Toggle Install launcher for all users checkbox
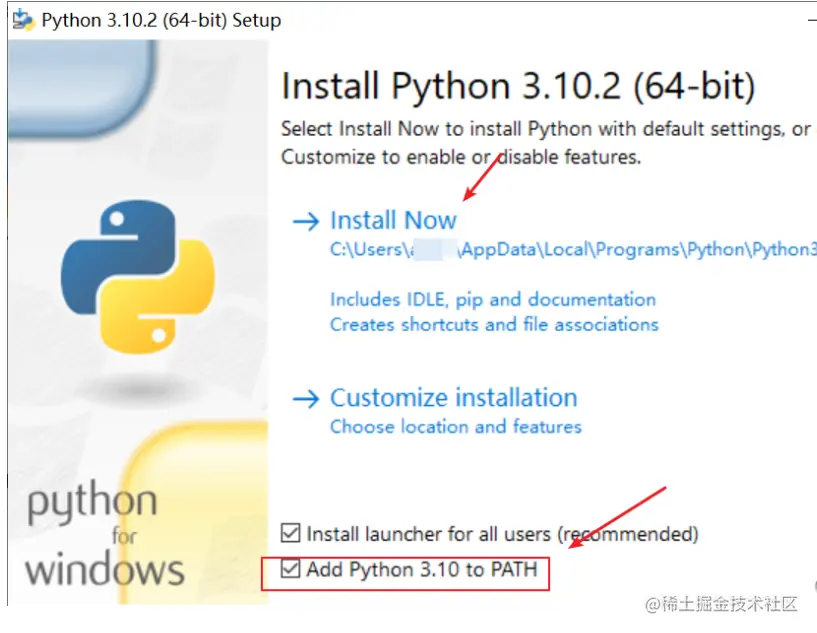This screenshot has height=633, width=817. click(x=290, y=533)
